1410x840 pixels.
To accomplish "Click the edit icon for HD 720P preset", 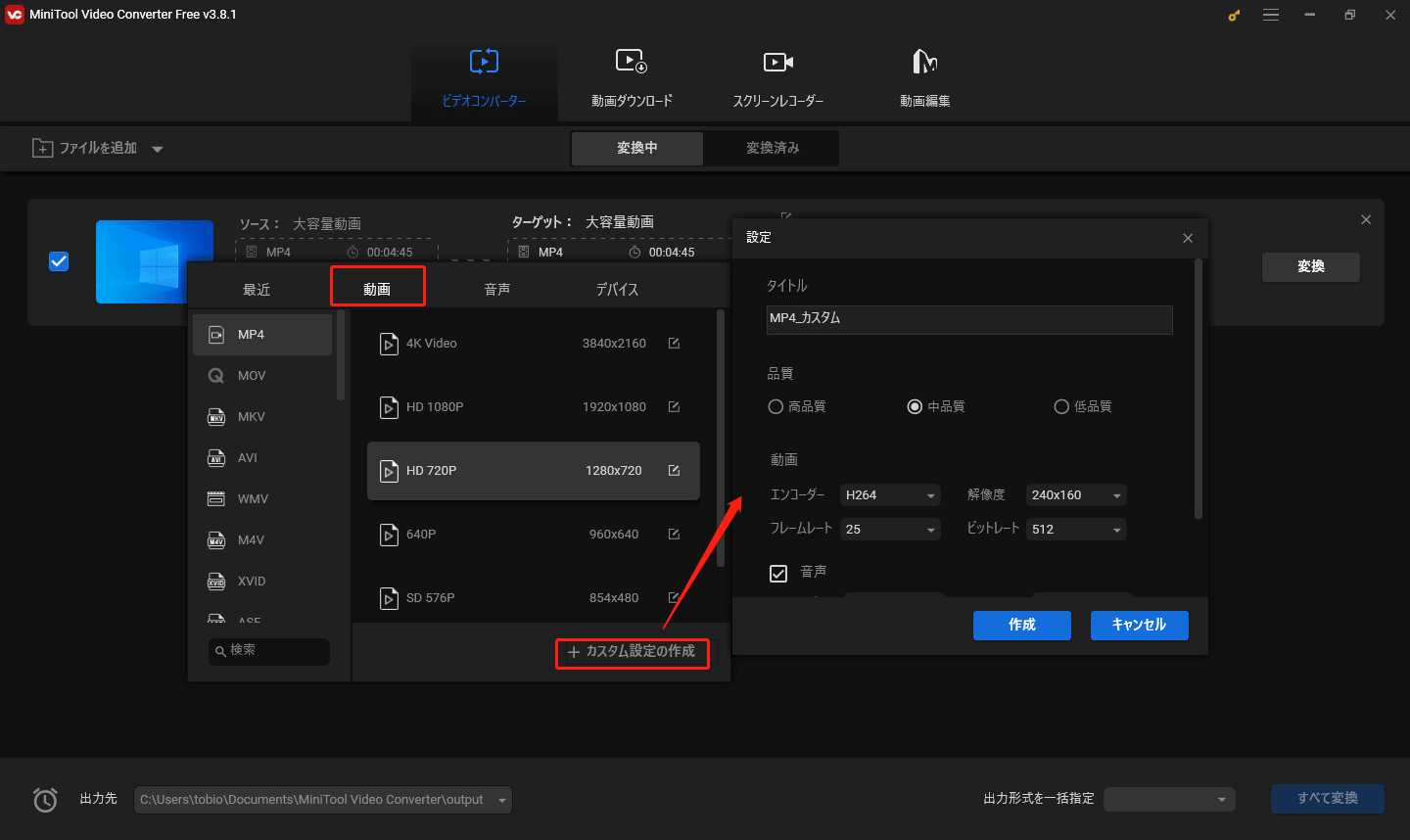I will pyautogui.click(x=674, y=471).
